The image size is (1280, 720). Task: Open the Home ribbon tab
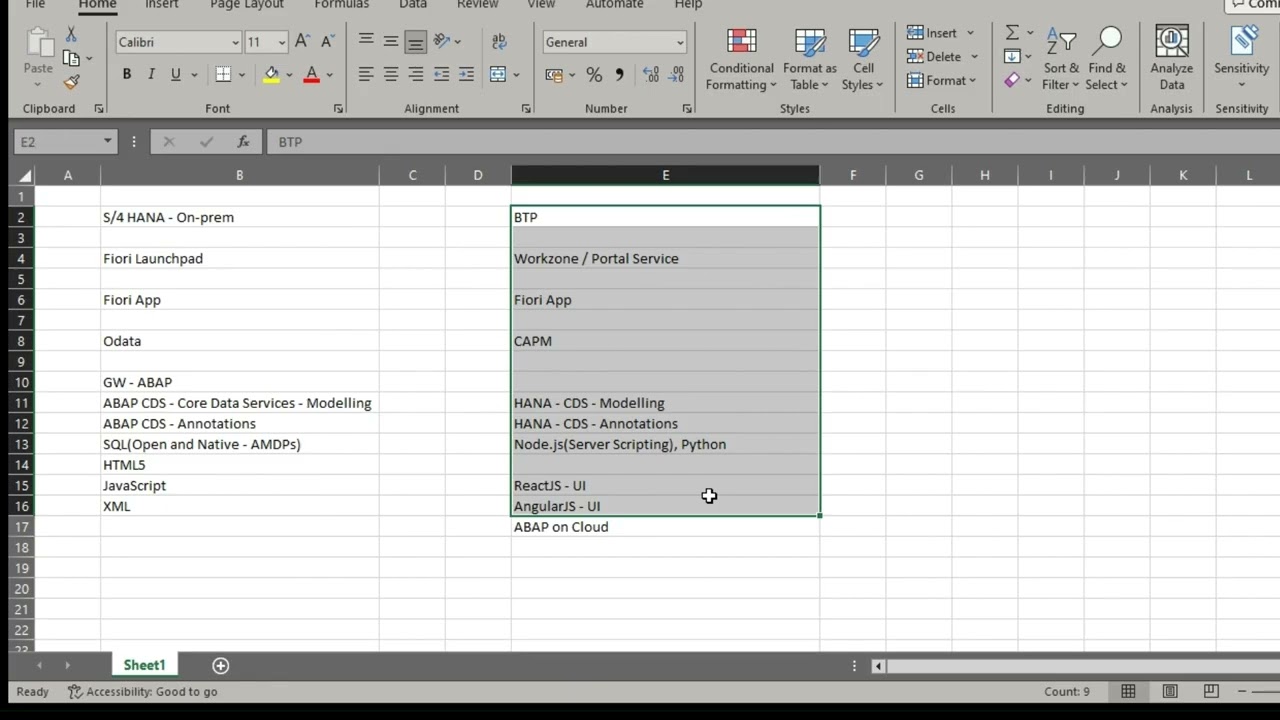pyautogui.click(x=97, y=5)
